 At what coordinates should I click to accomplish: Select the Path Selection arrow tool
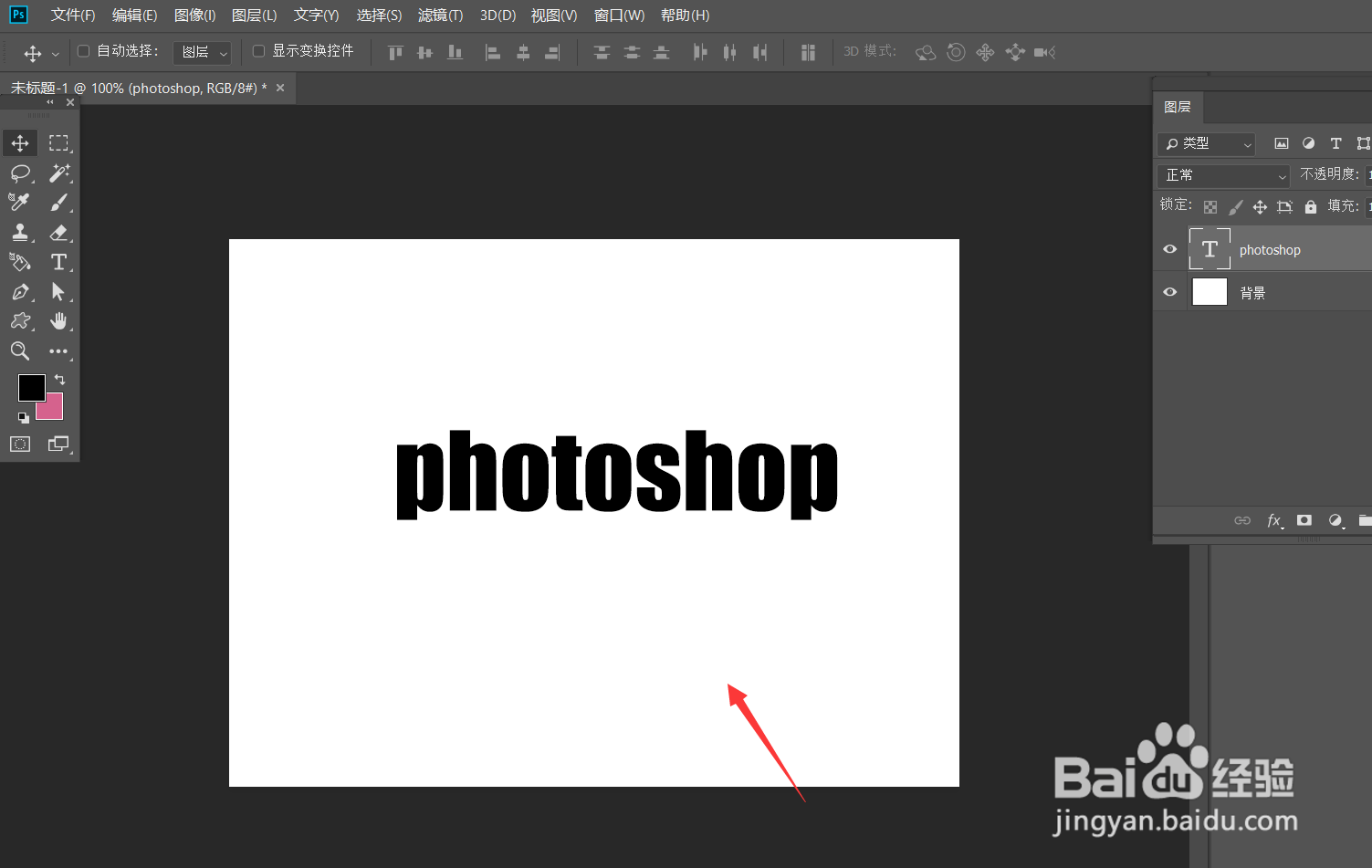[x=58, y=292]
